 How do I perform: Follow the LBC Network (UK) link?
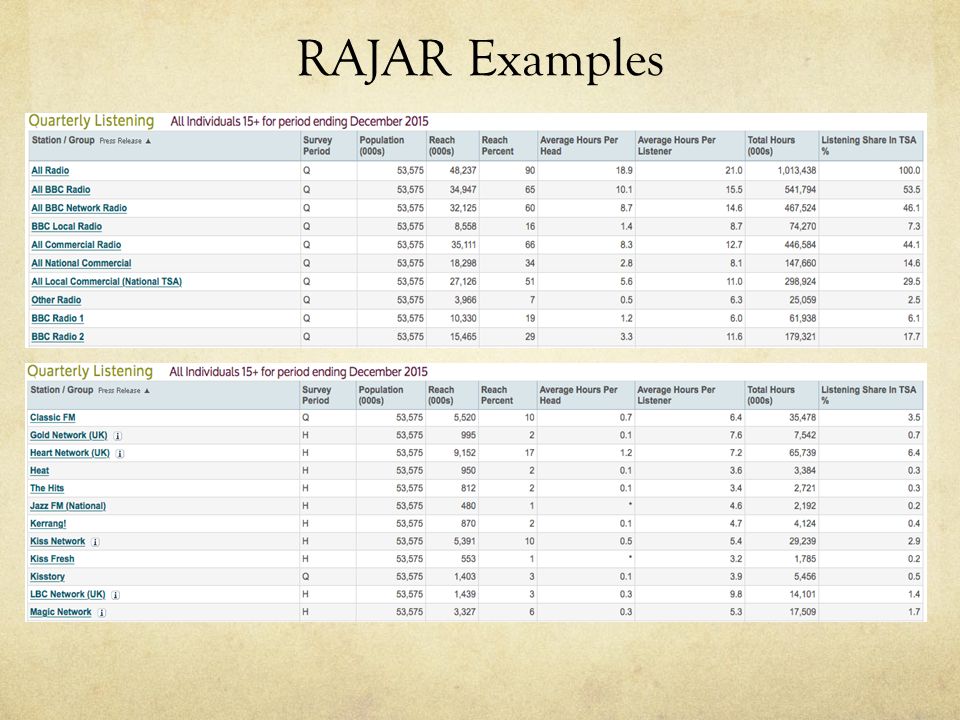[67, 594]
